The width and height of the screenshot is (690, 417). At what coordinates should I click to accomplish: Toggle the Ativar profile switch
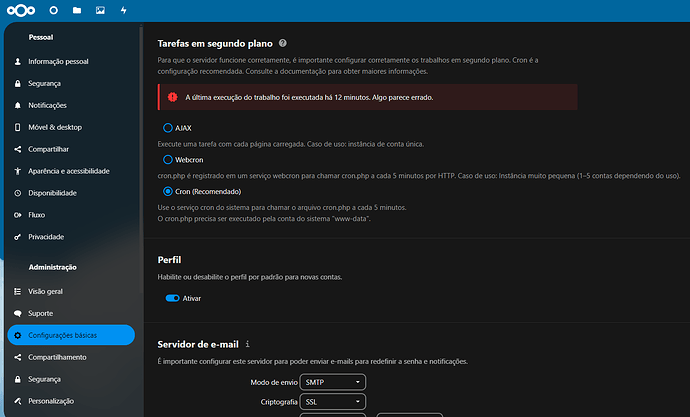click(x=173, y=298)
